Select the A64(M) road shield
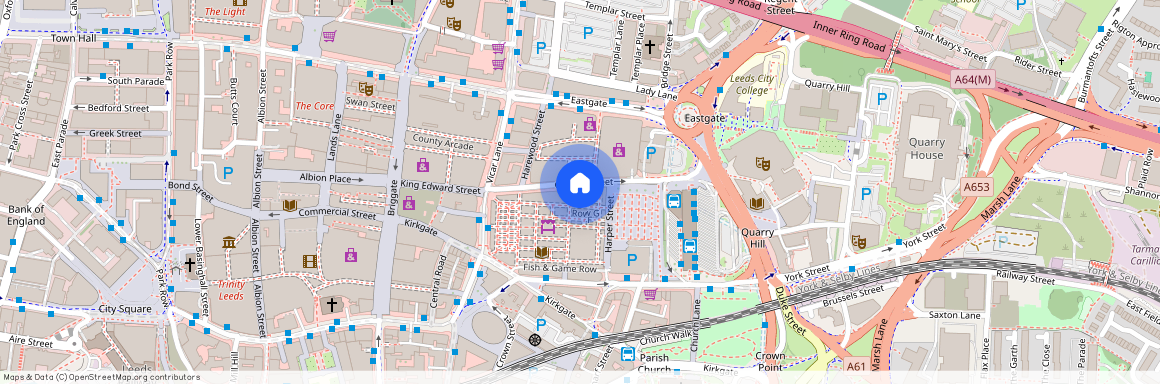The width and height of the screenshot is (1160, 384). tap(971, 79)
